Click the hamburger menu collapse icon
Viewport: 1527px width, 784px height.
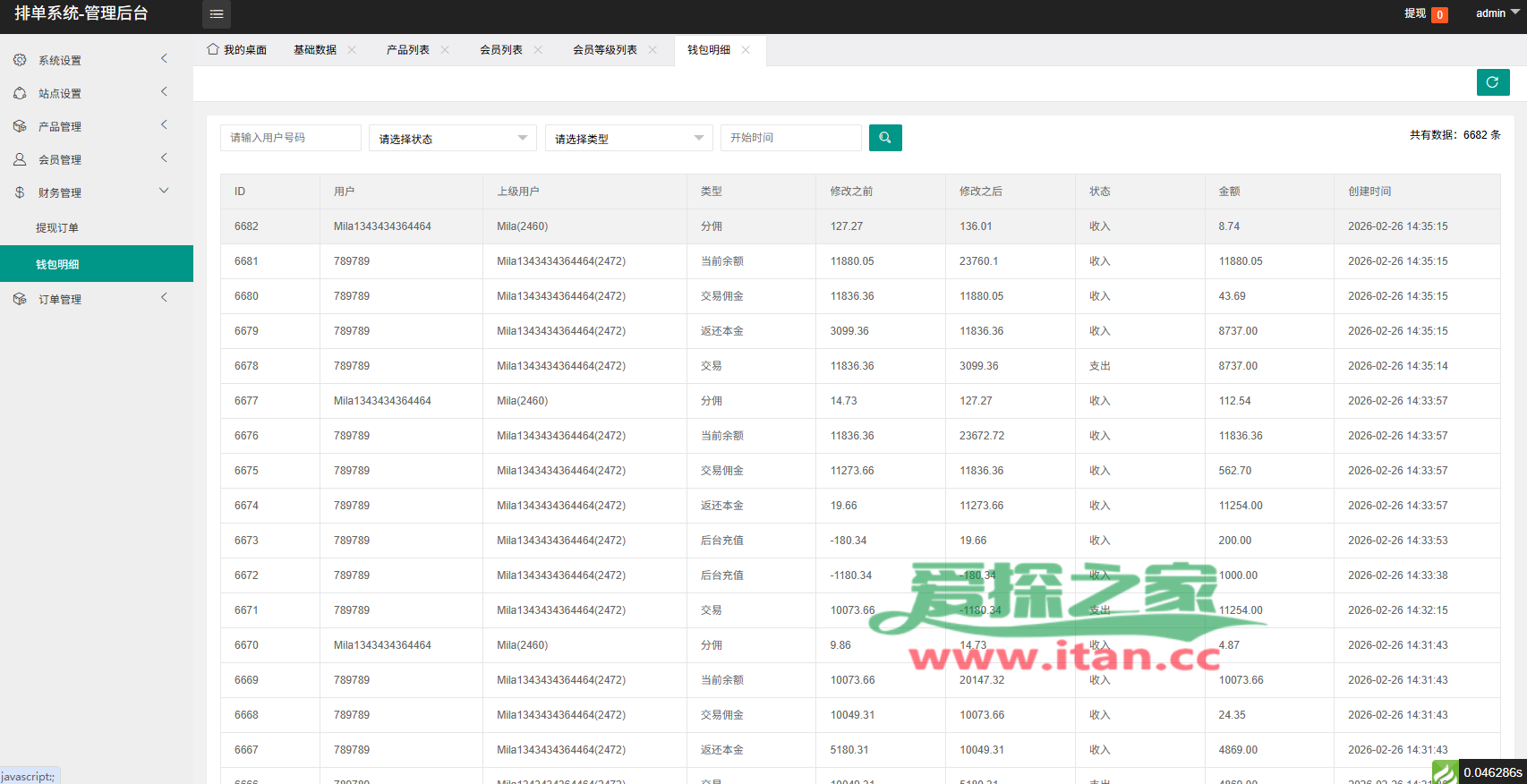point(217,14)
